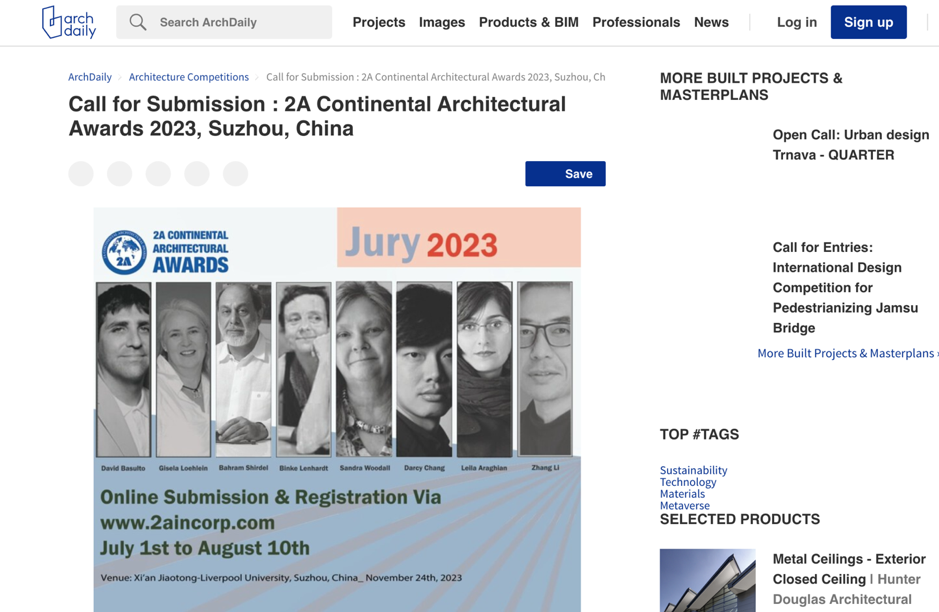Viewport: 939px width, 612px height.
Task: Focus the Search ArchDaily input field
Action: click(224, 22)
